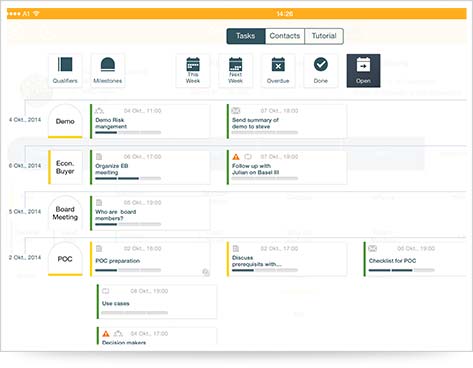Click the Wi-Fi status icon
The image size is (473, 368).
37,13
